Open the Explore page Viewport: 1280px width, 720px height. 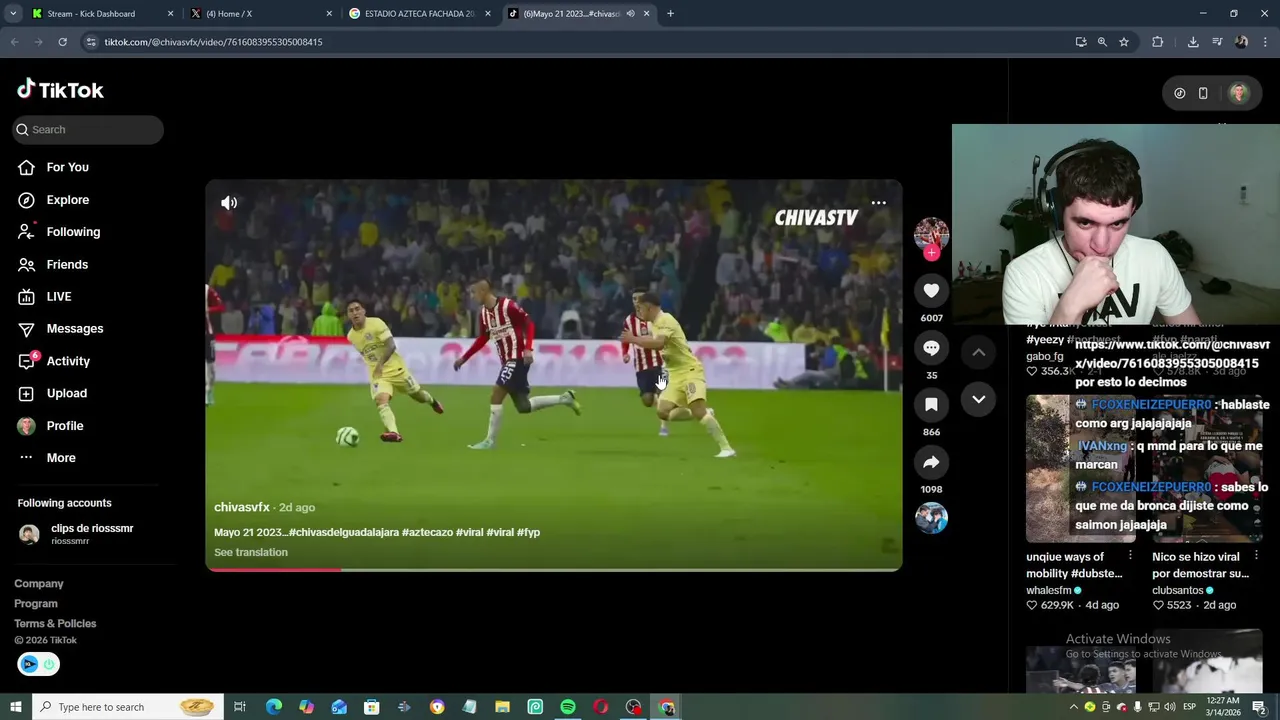point(67,200)
